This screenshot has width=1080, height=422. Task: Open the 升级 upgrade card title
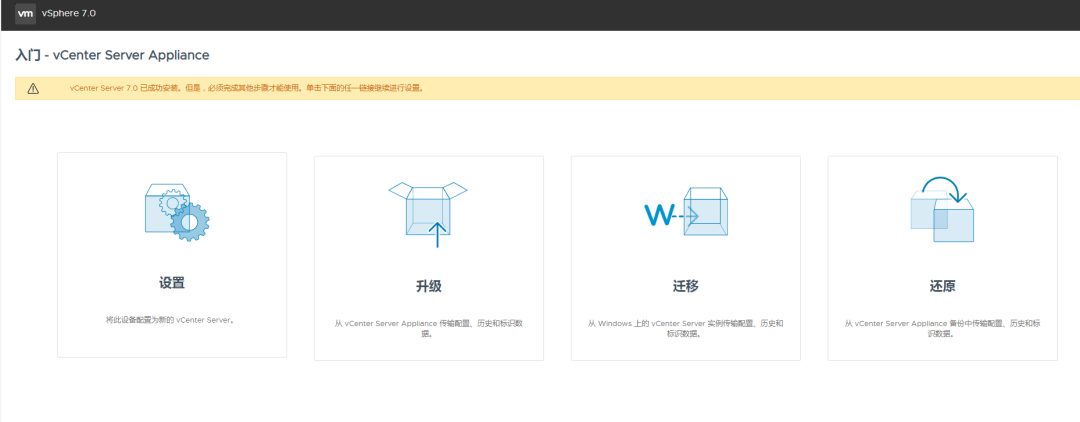click(x=428, y=286)
